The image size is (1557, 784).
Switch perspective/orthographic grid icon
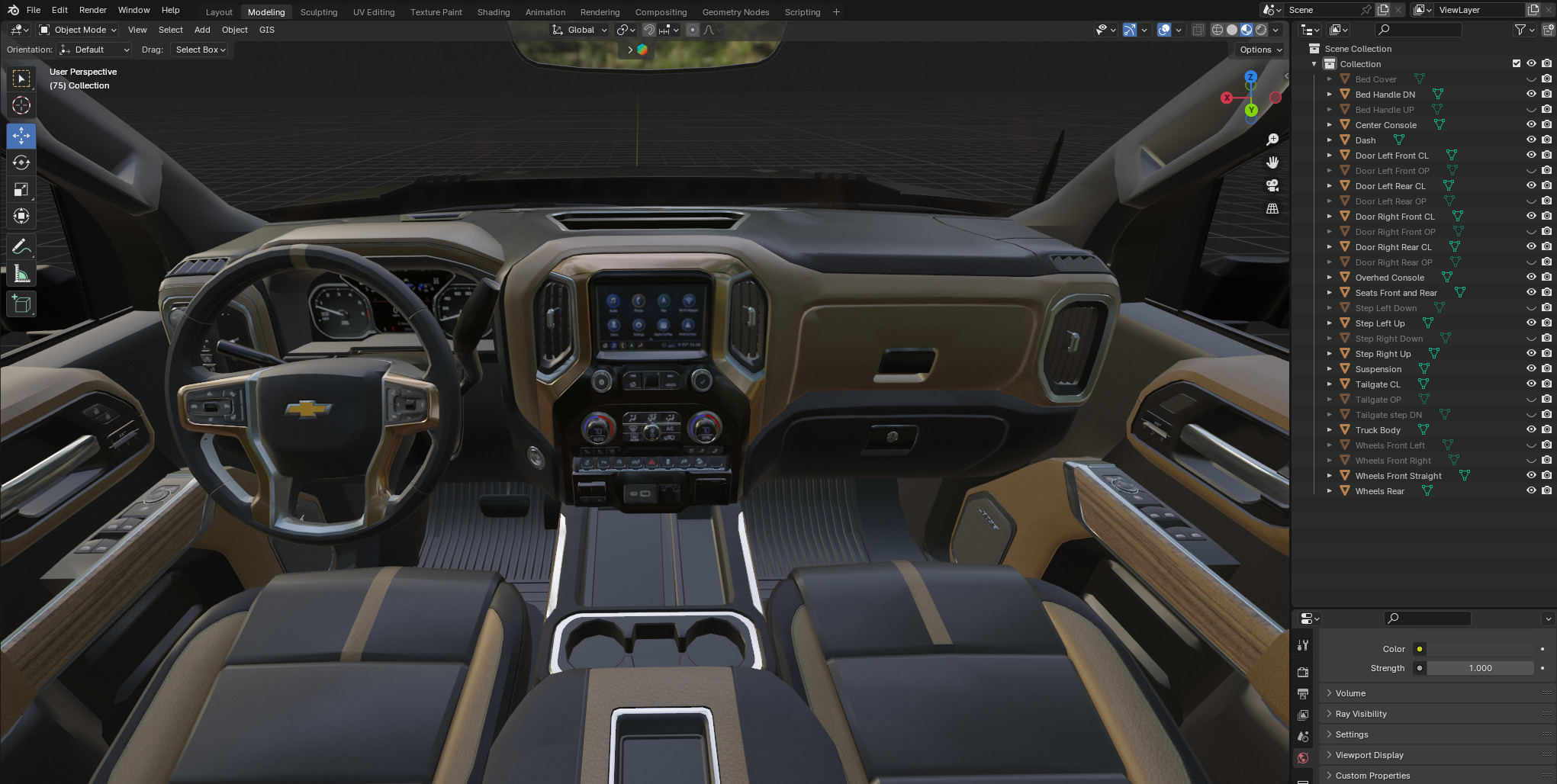[x=1272, y=208]
